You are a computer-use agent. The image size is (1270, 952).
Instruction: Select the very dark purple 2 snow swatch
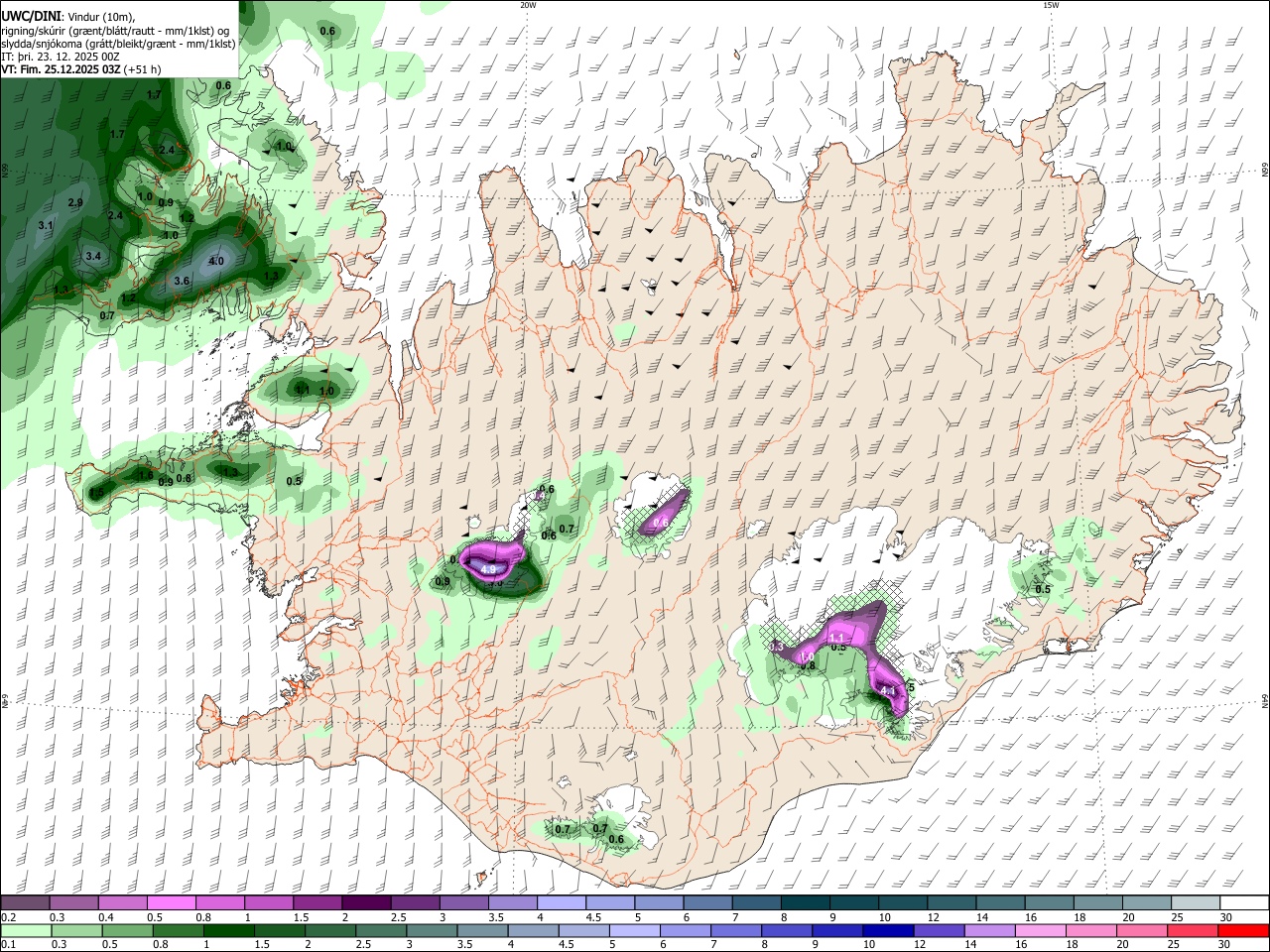tap(365, 903)
